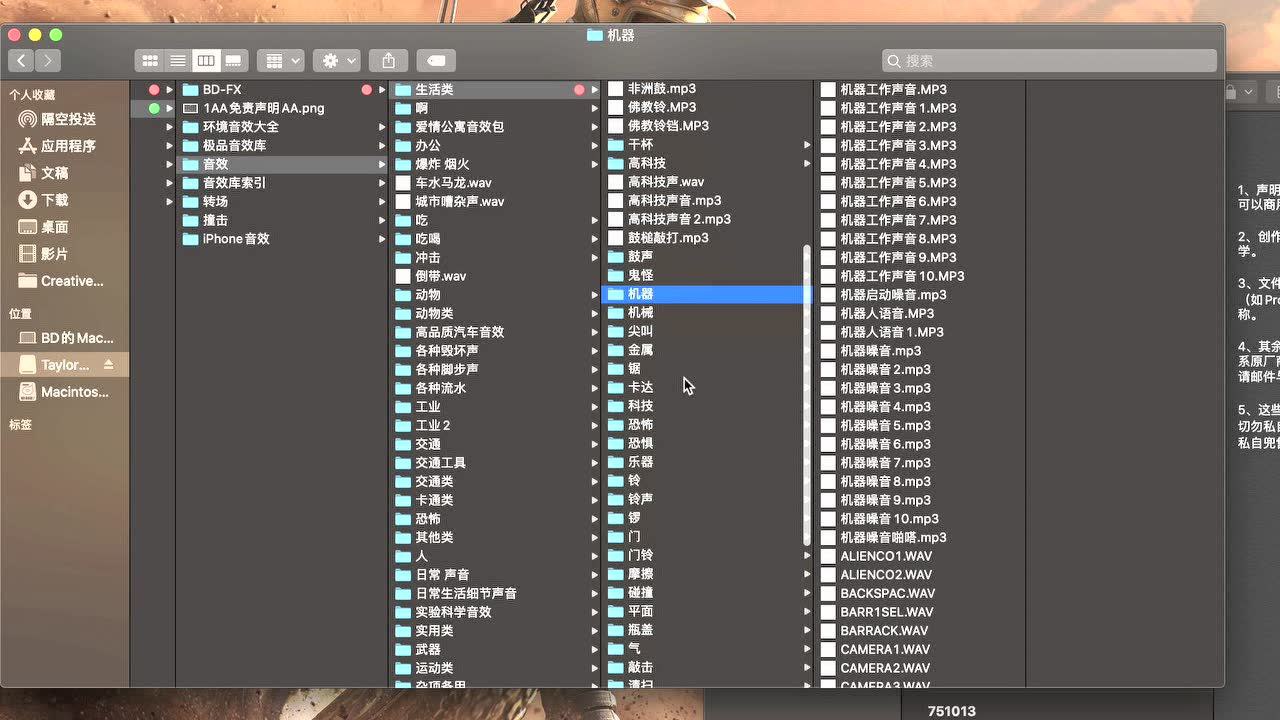Open the action gear dropdown menu
Screen dimensions: 1280x720
(336, 61)
